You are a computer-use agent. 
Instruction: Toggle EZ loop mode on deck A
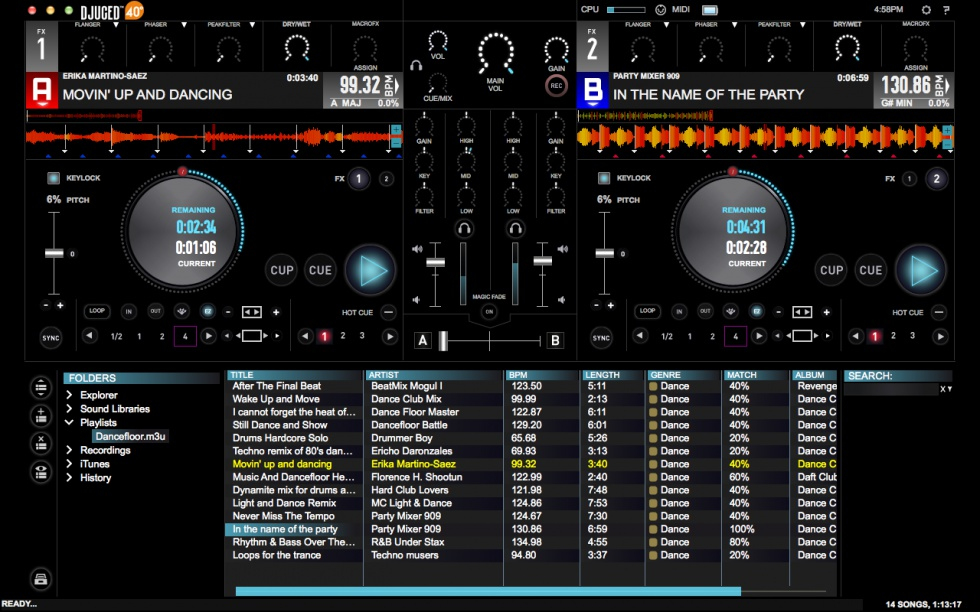click(208, 311)
